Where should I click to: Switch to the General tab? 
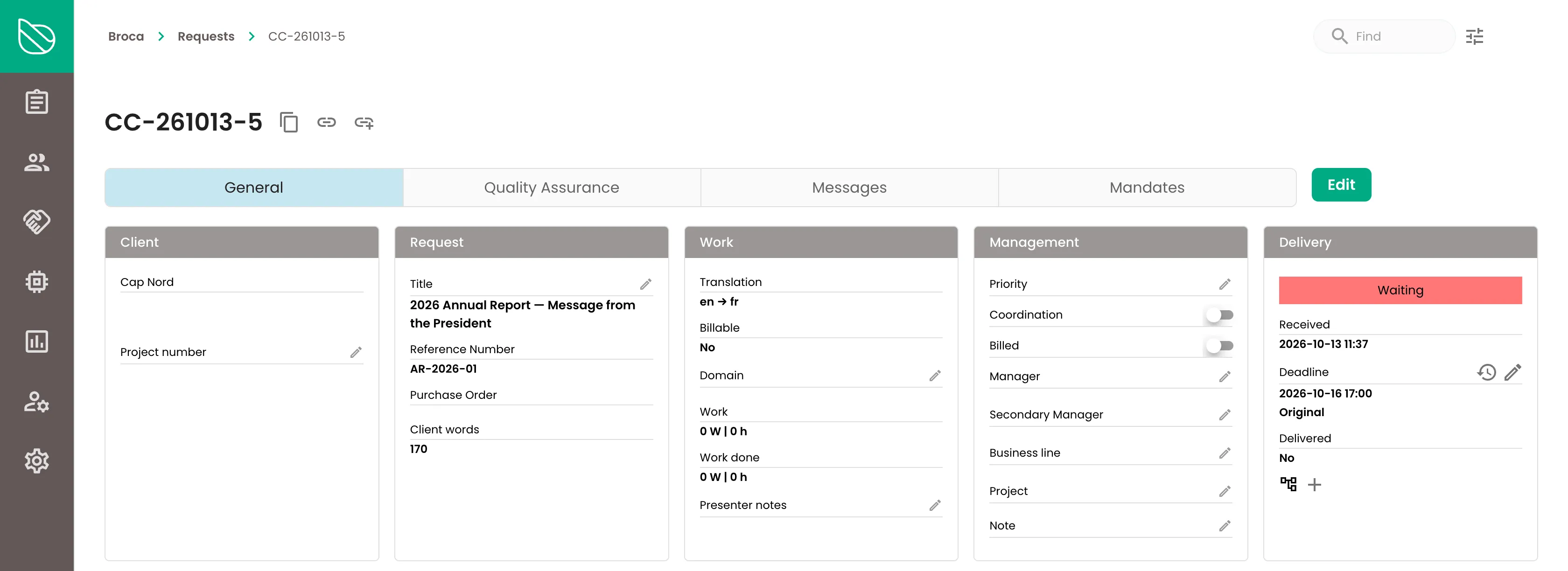coord(254,188)
